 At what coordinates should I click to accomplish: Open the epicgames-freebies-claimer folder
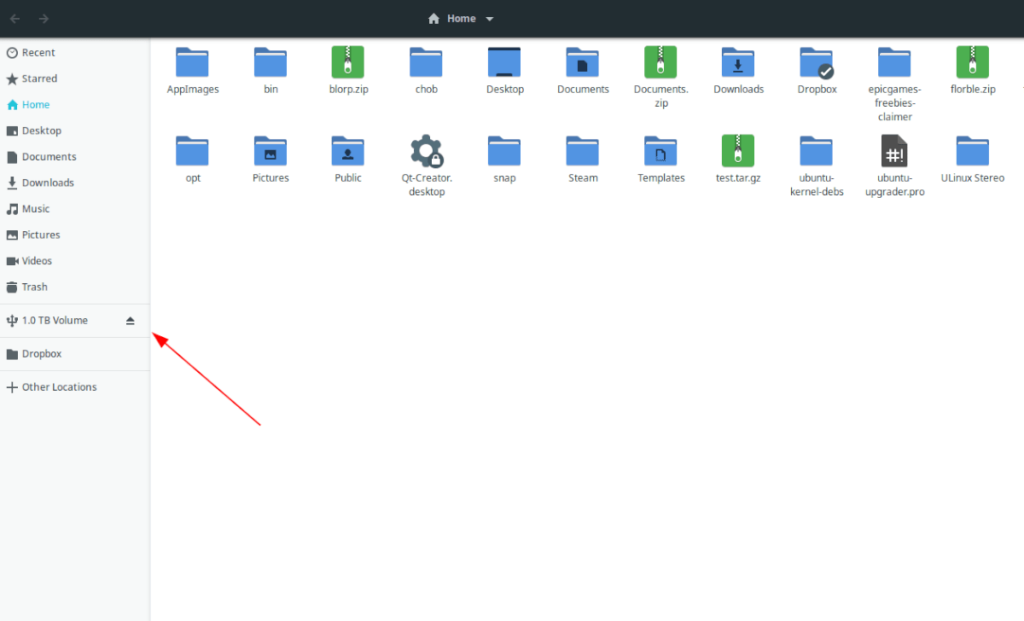click(894, 63)
